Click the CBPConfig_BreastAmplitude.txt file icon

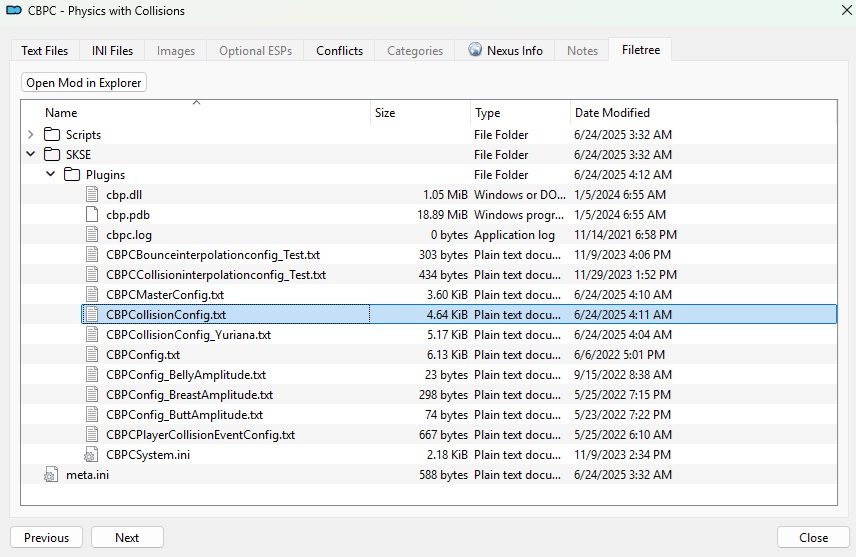tap(92, 395)
